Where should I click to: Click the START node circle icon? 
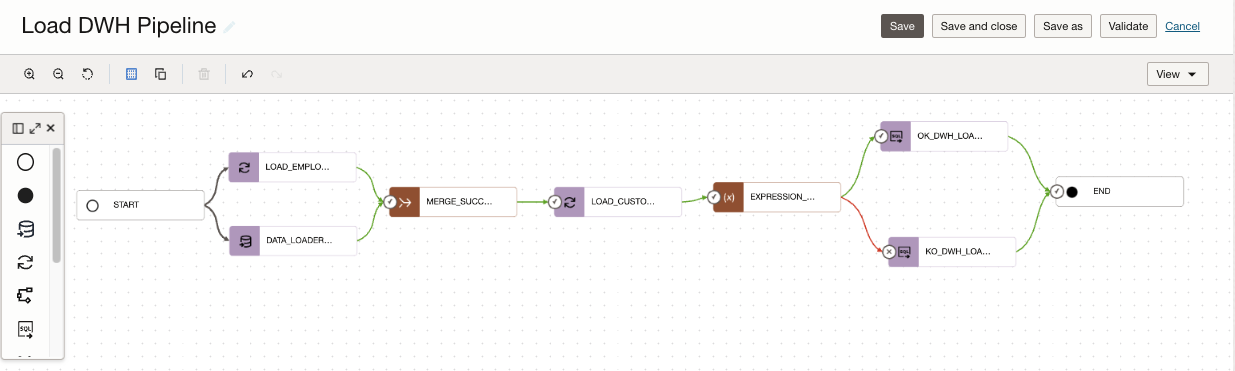(x=93, y=205)
